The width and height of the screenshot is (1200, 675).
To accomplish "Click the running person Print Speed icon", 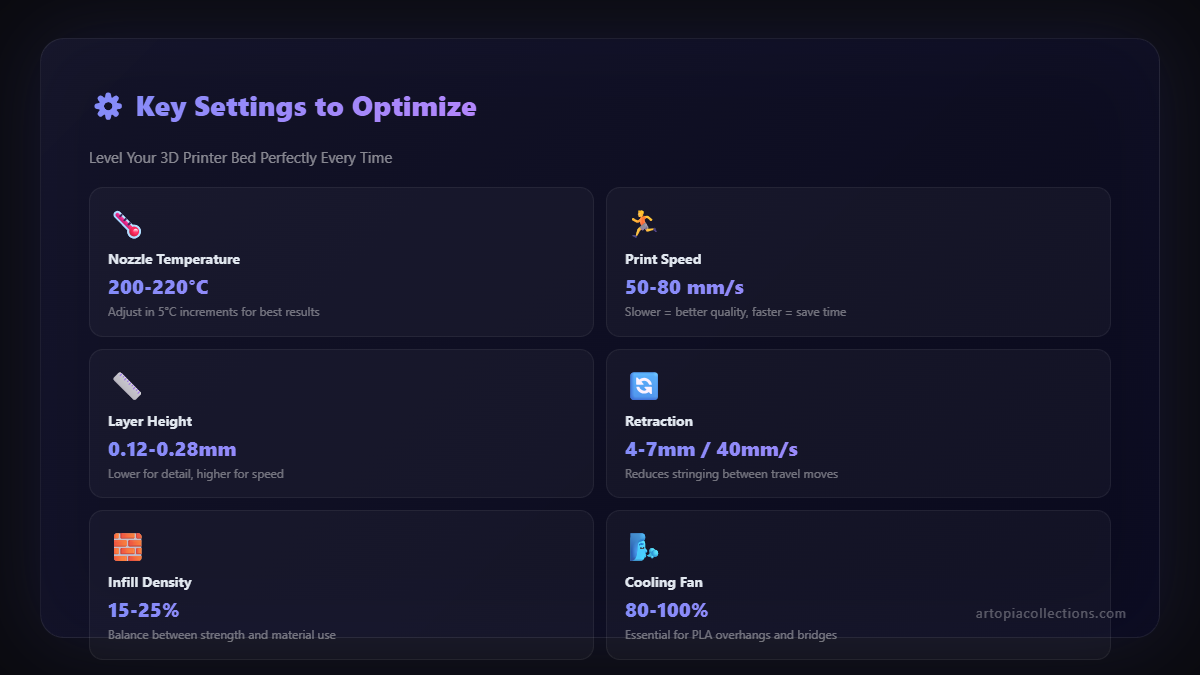I will pyautogui.click(x=642, y=223).
